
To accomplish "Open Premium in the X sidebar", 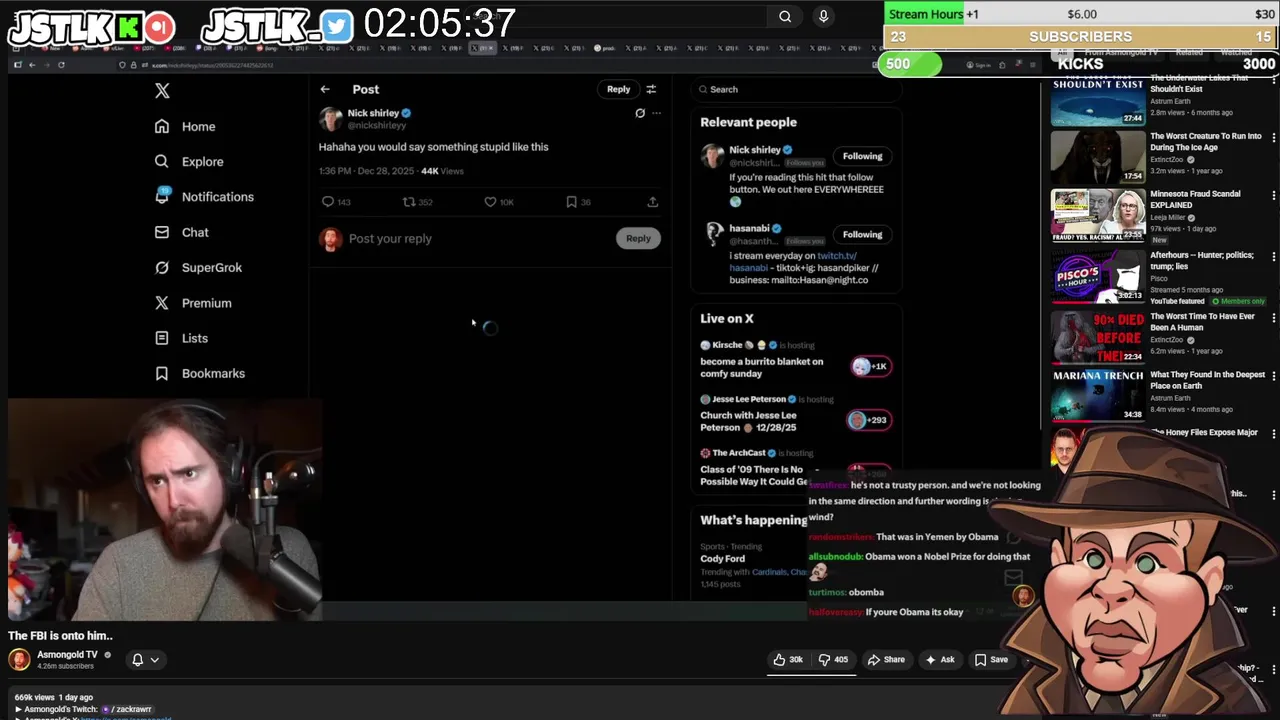I will tap(193, 303).
